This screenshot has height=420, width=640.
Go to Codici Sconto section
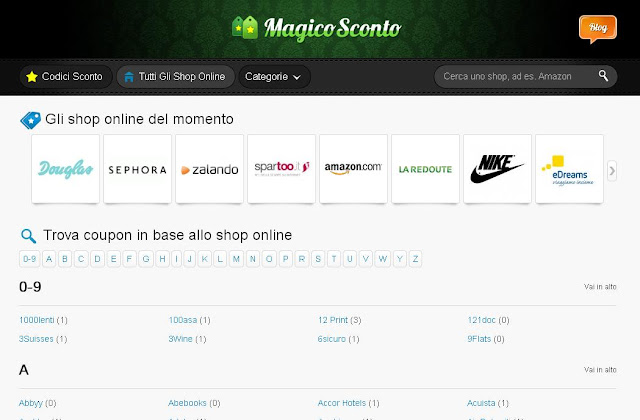tap(66, 77)
